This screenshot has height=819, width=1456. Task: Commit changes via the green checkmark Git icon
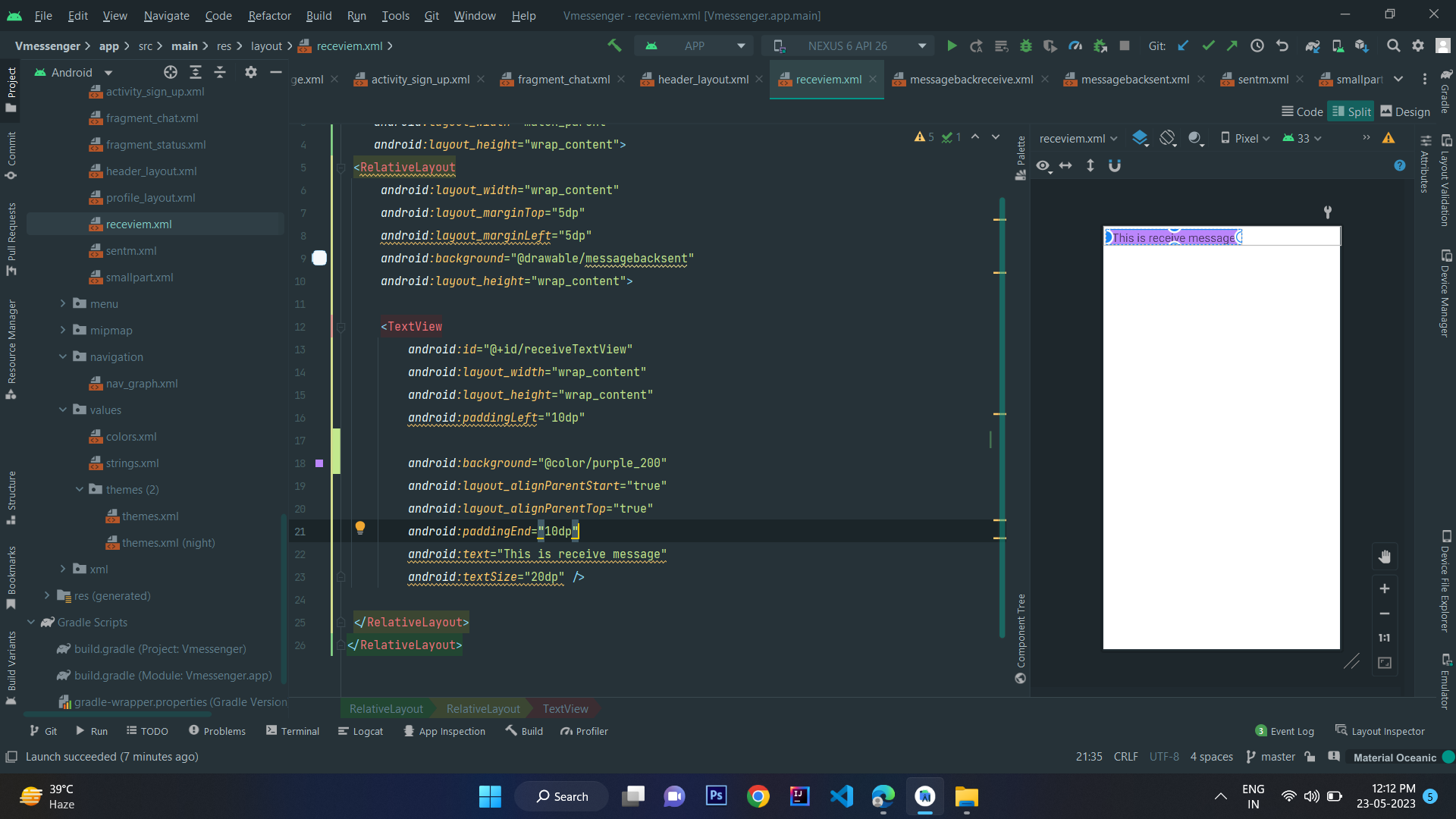pos(1208,45)
